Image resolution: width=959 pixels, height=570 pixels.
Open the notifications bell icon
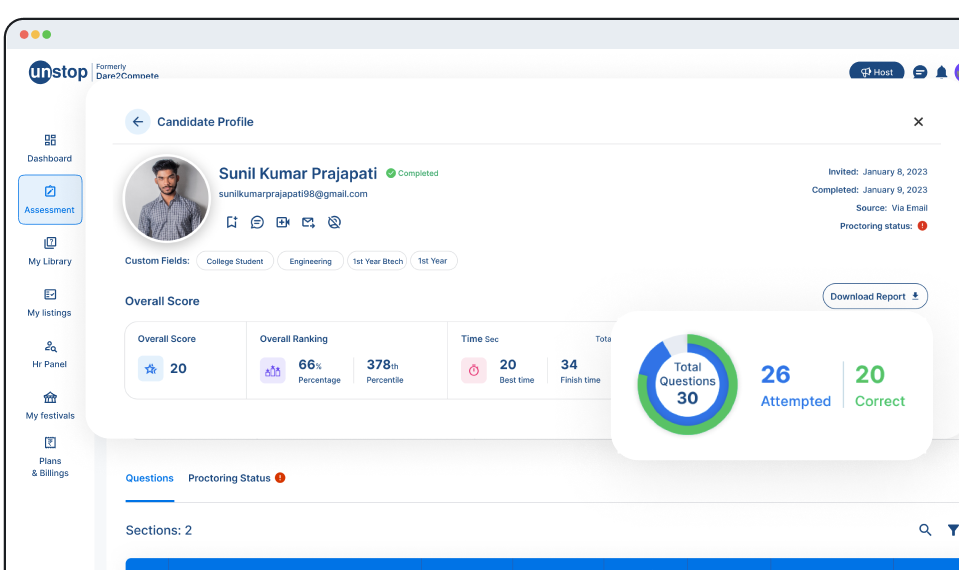tap(941, 72)
